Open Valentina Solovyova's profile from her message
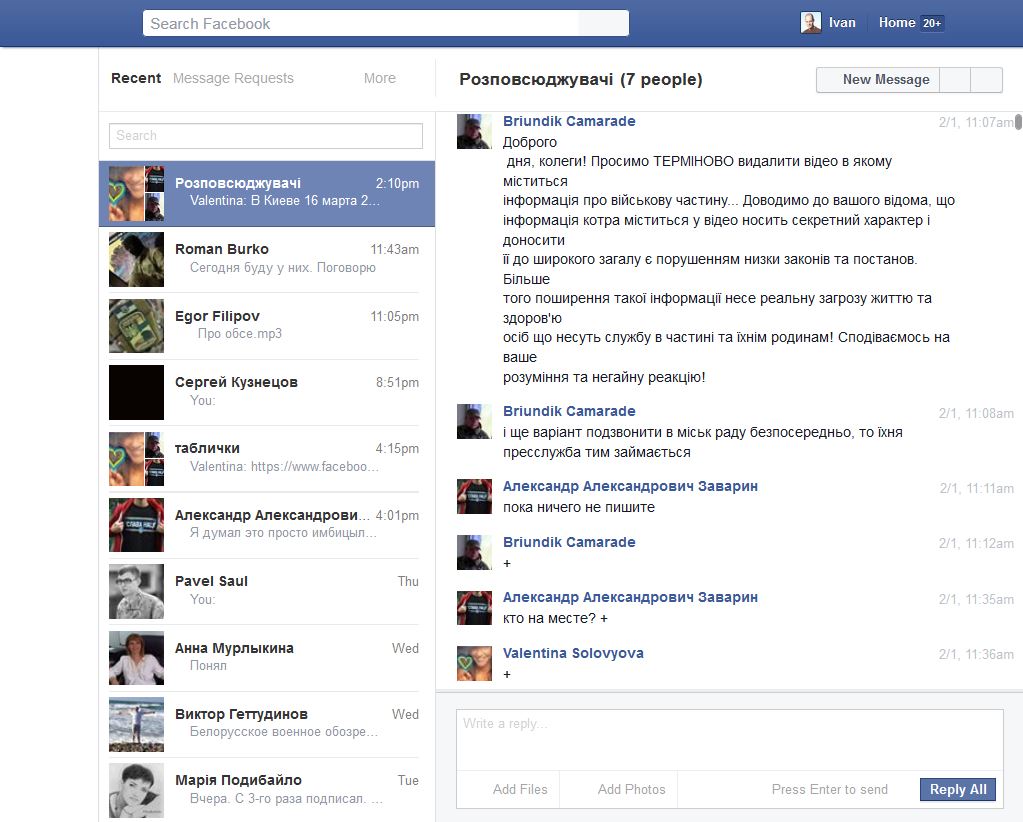The image size is (1023, 822). 573,653
